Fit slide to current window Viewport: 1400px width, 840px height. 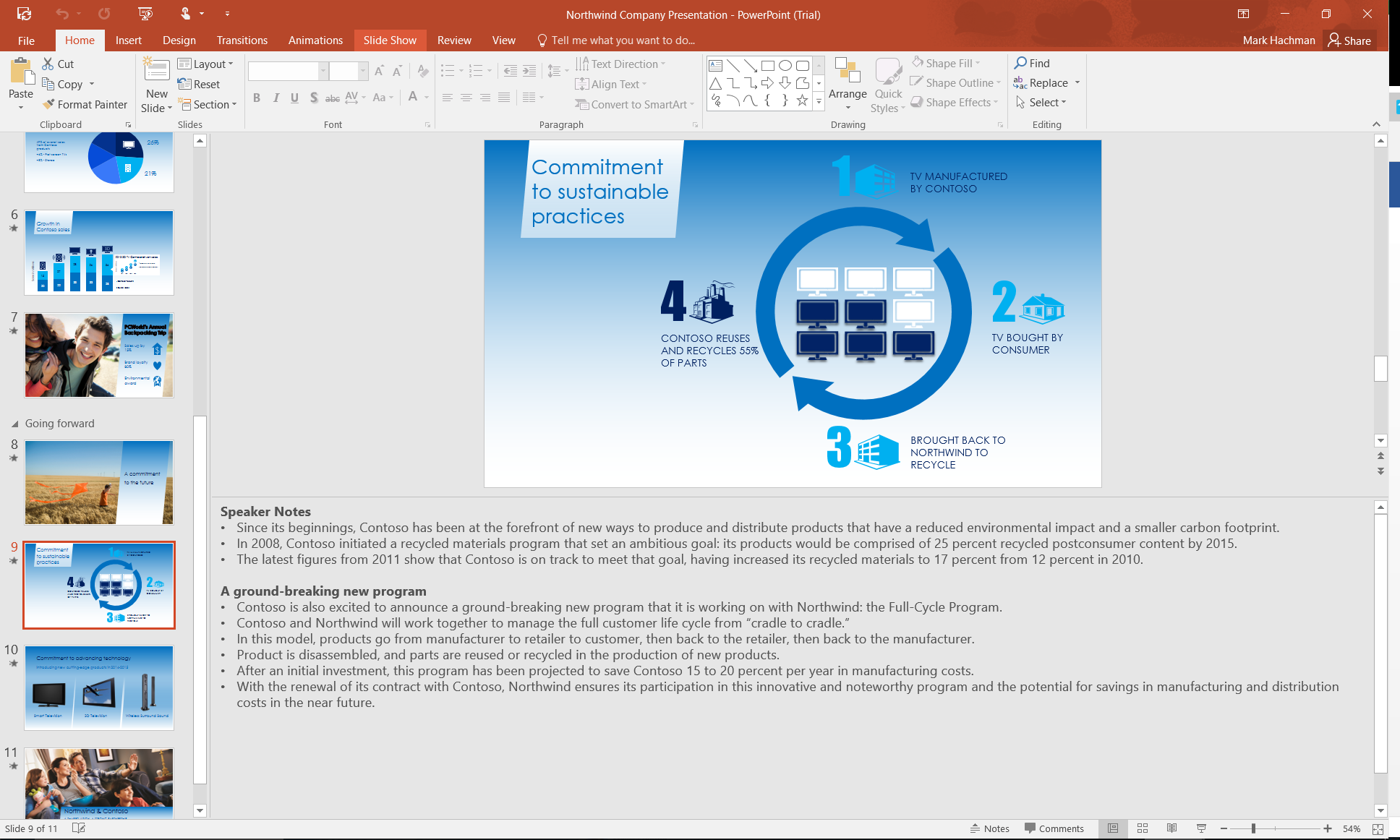point(1378,829)
